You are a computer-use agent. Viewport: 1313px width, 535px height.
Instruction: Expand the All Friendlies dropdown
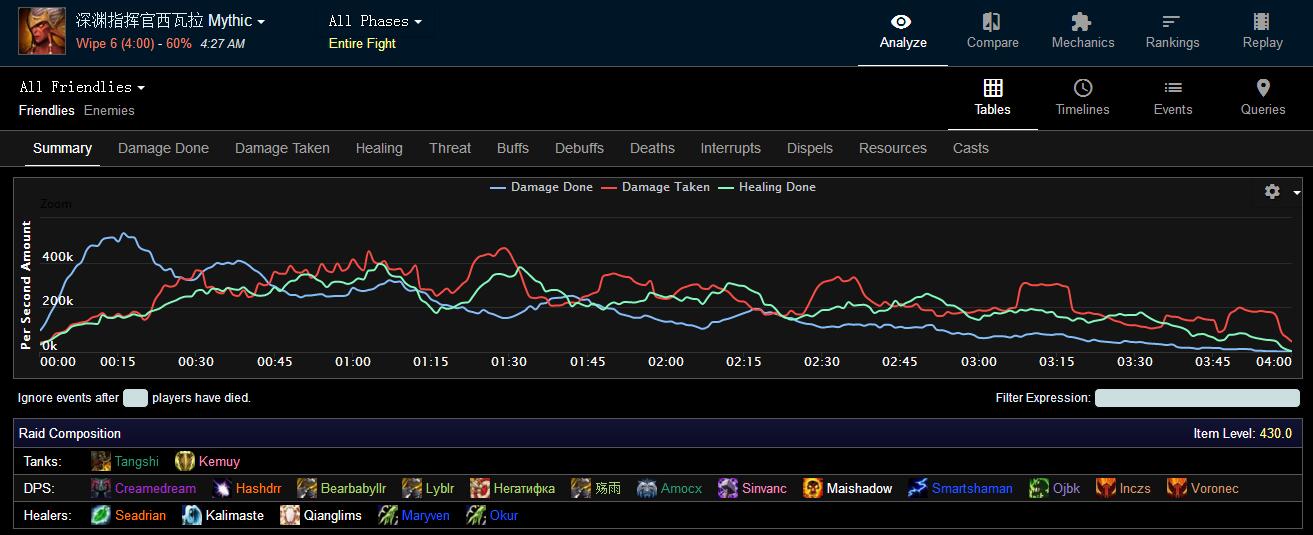82,87
